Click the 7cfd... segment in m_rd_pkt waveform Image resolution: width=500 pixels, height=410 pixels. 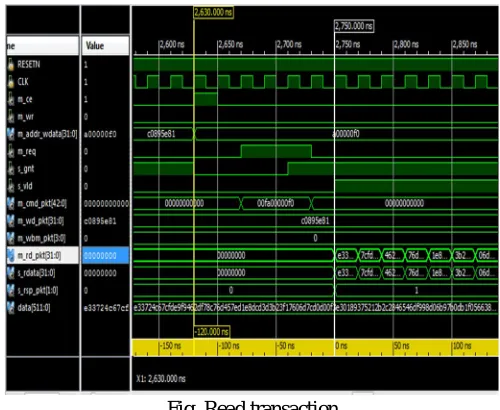point(369,255)
